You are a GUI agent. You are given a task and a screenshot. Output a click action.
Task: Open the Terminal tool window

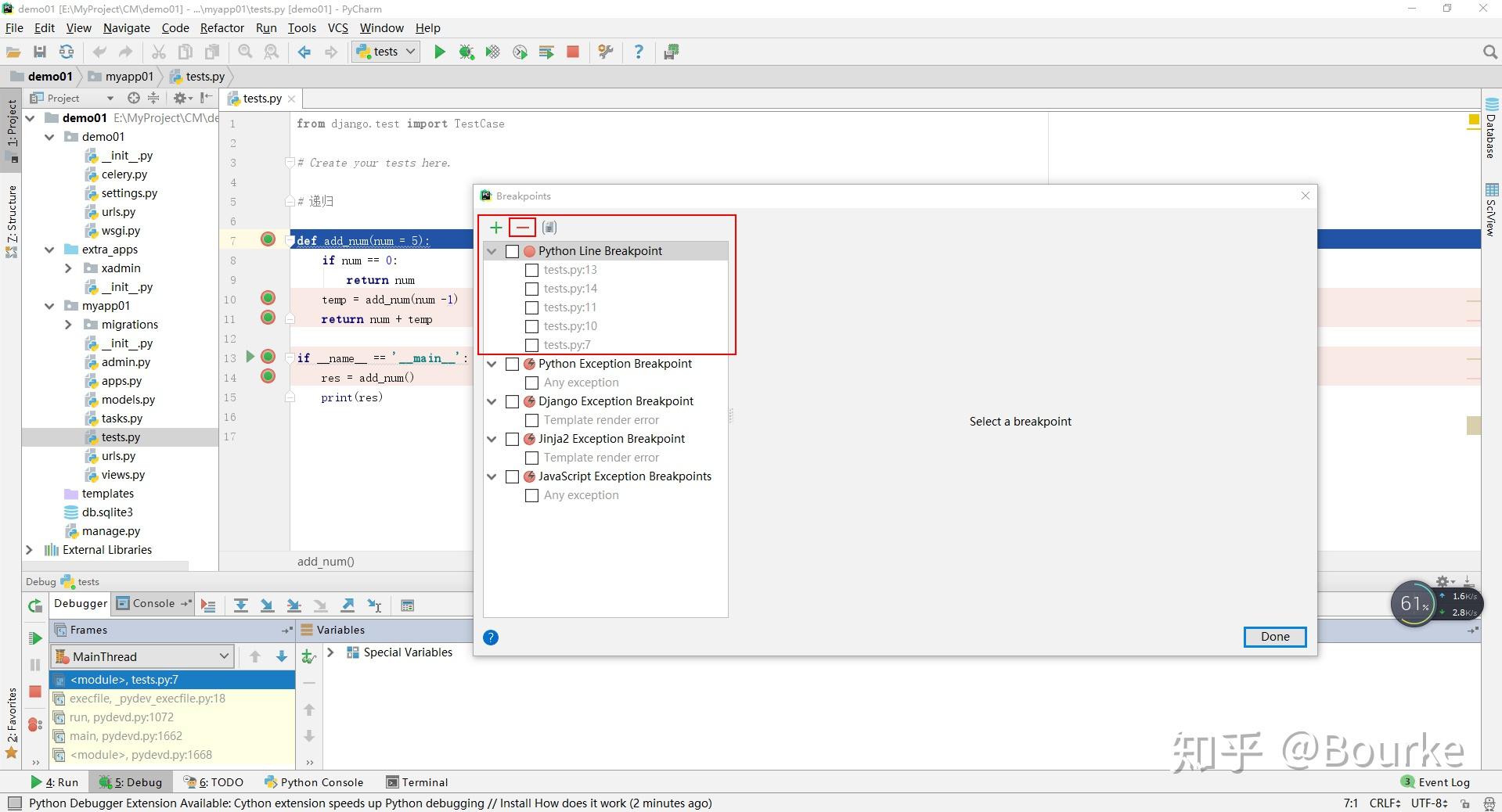point(417,781)
